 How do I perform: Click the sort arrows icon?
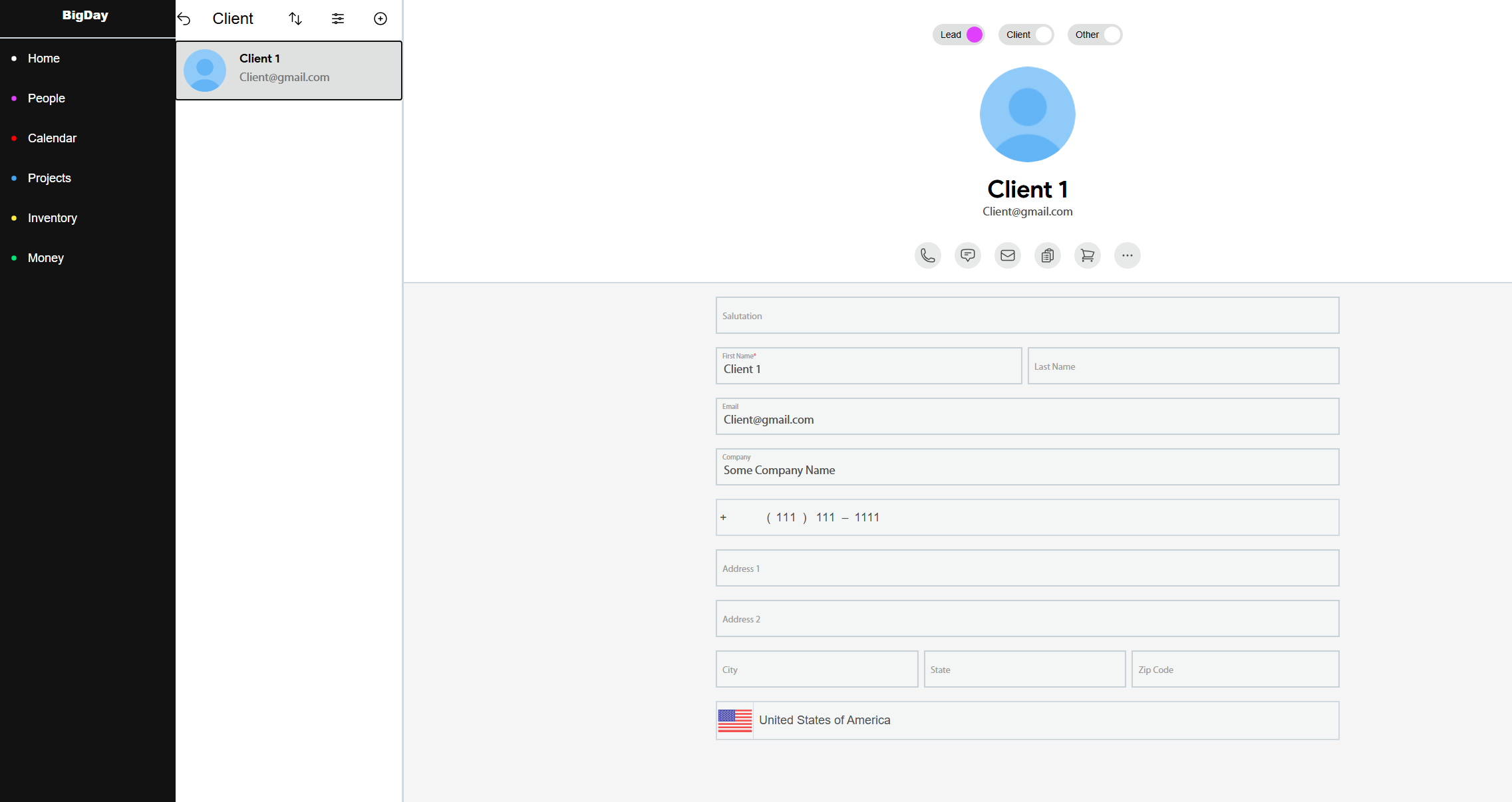295,19
